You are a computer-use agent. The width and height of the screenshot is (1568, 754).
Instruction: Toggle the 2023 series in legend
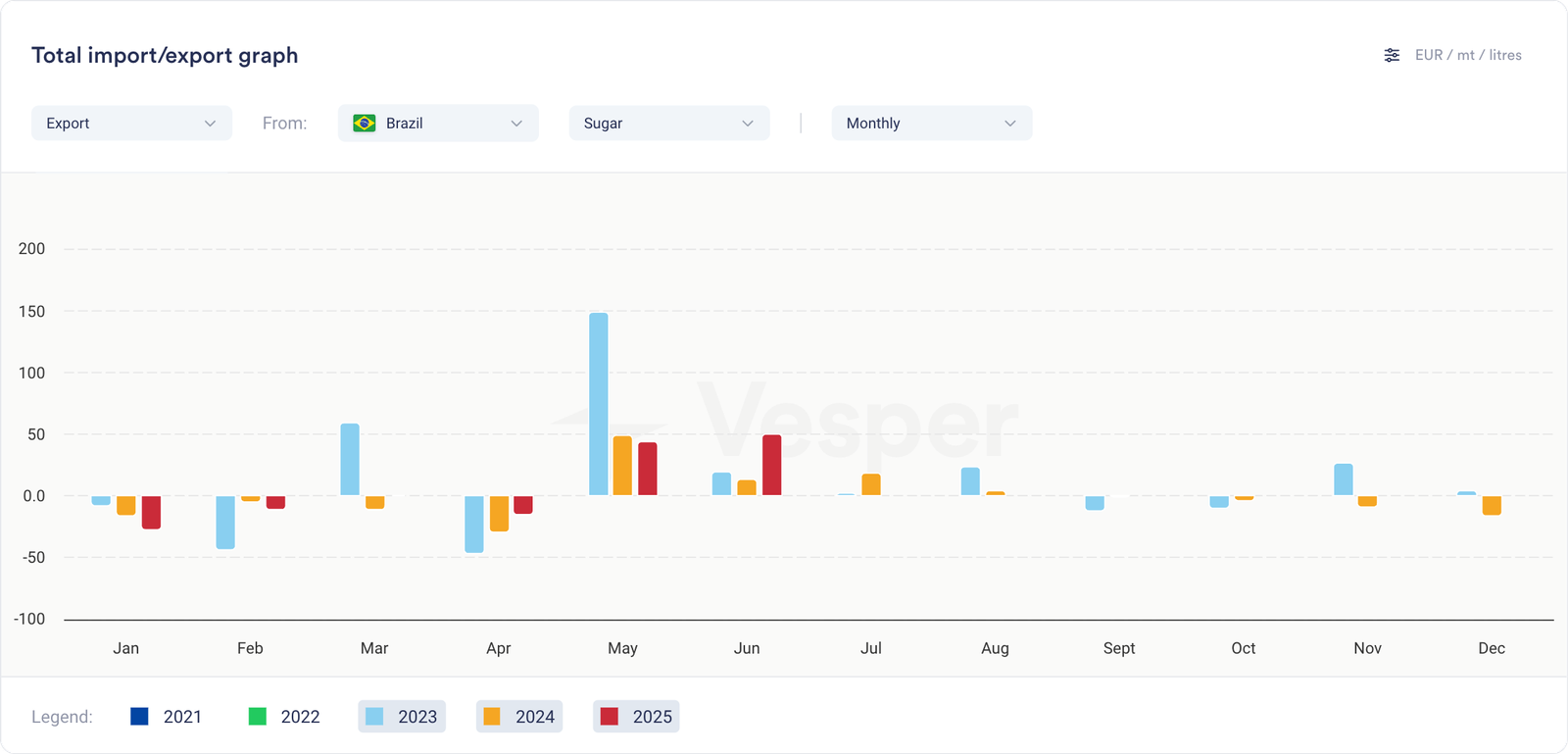point(402,717)
